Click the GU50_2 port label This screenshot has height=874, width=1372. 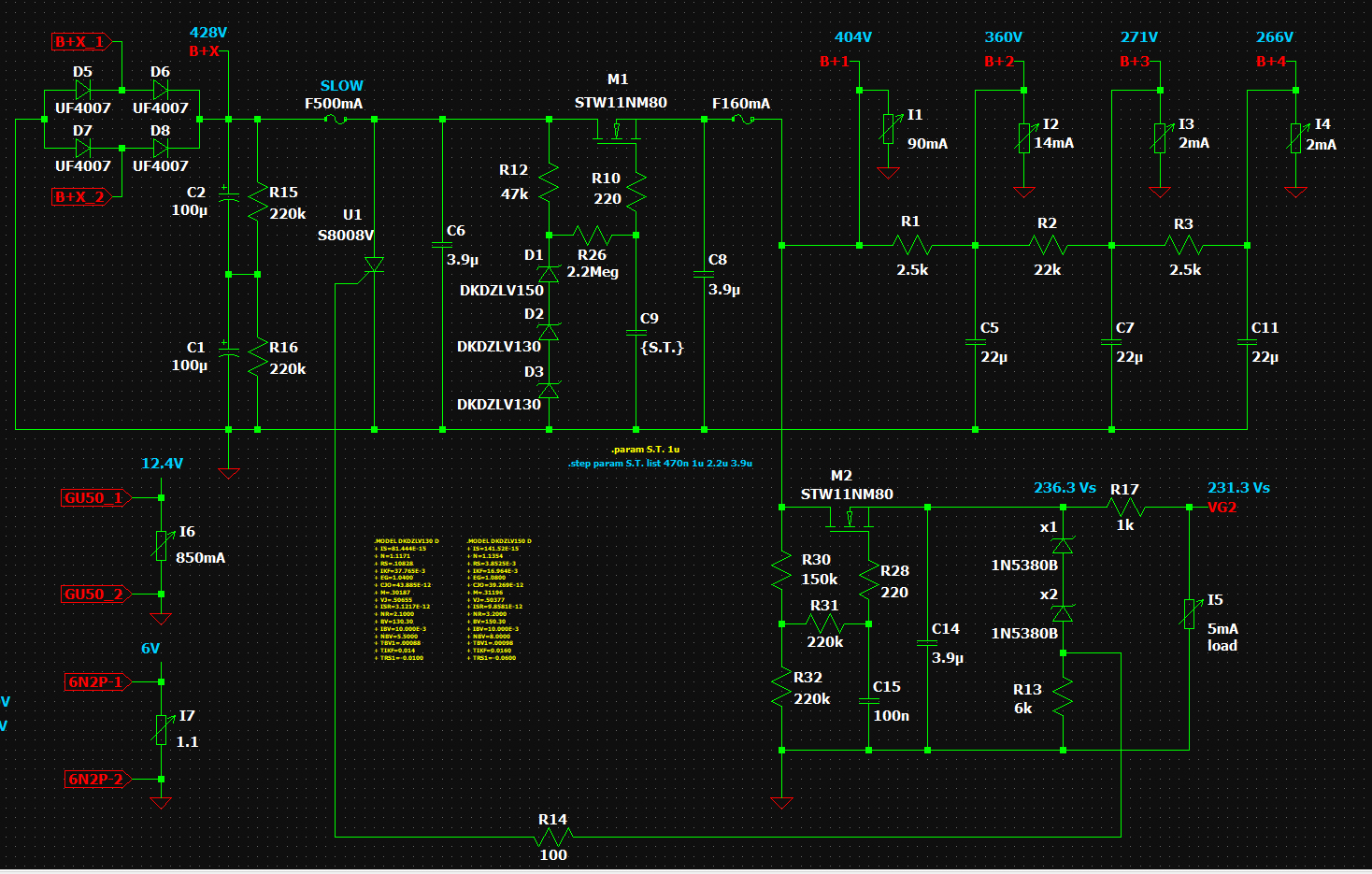tap(93, 595)
